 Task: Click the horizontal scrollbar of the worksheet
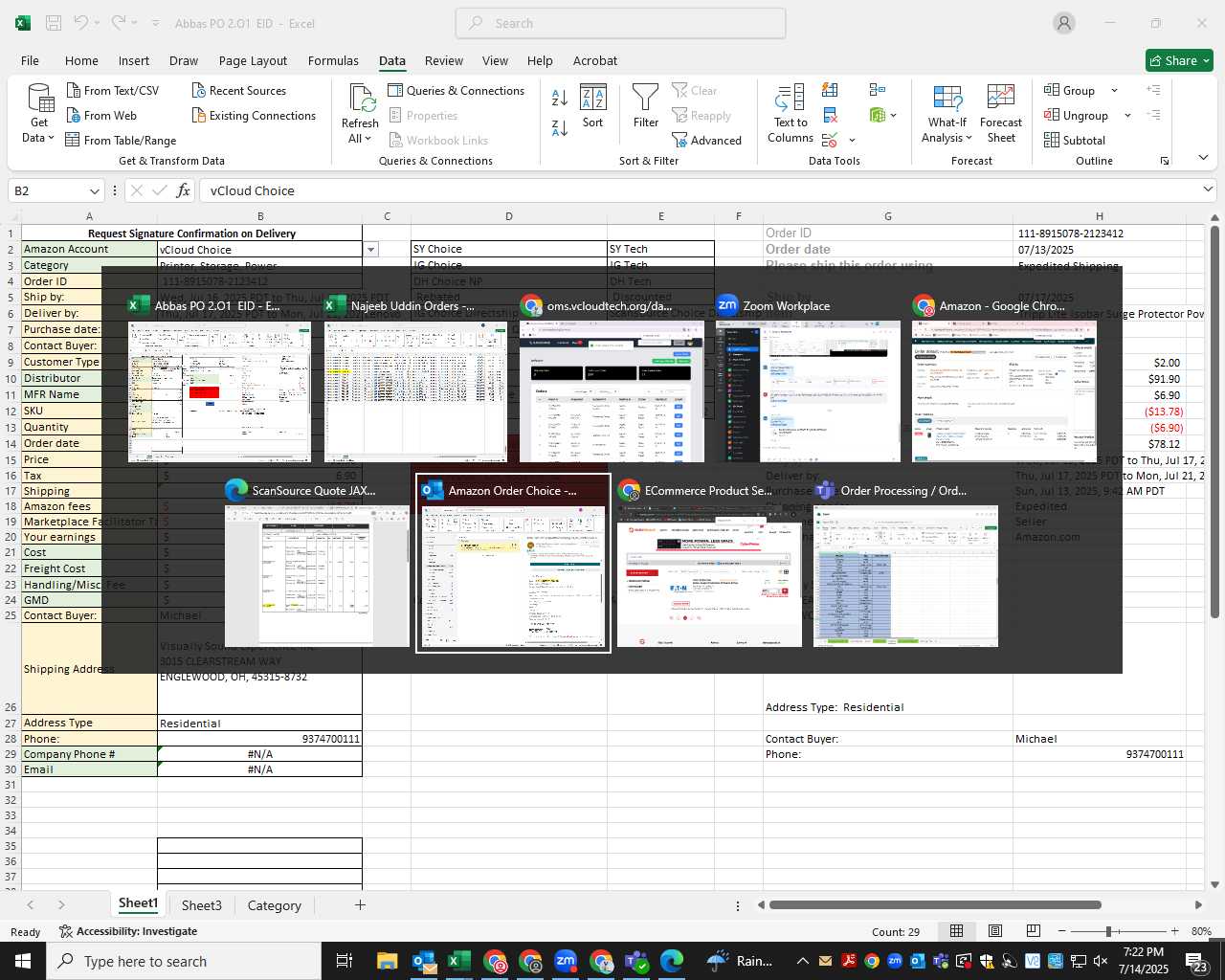tap(935, 904)
